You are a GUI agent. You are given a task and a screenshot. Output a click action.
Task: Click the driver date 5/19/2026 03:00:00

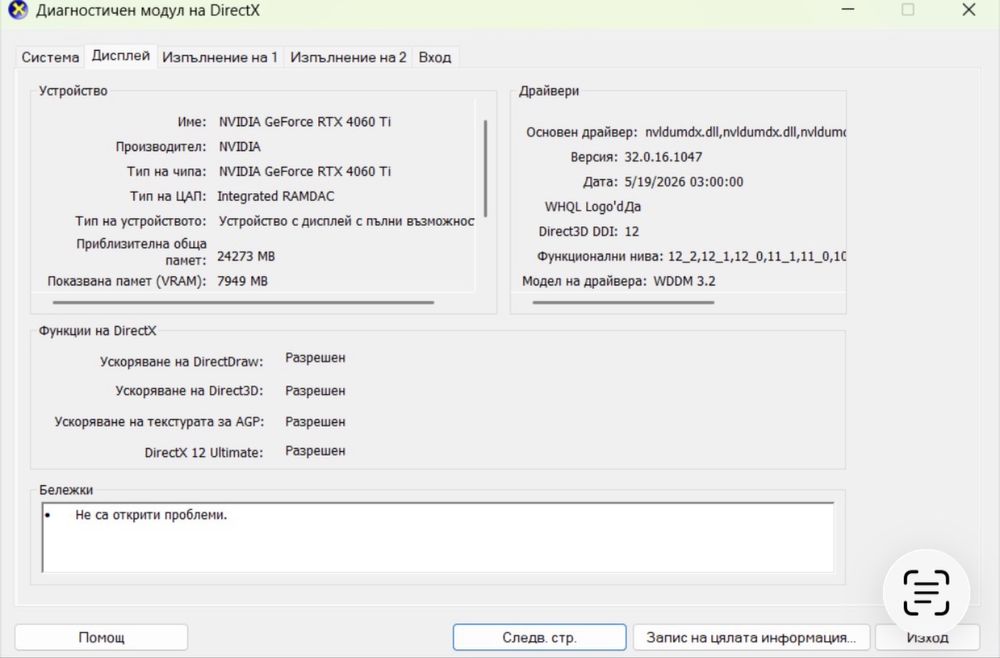684,182
